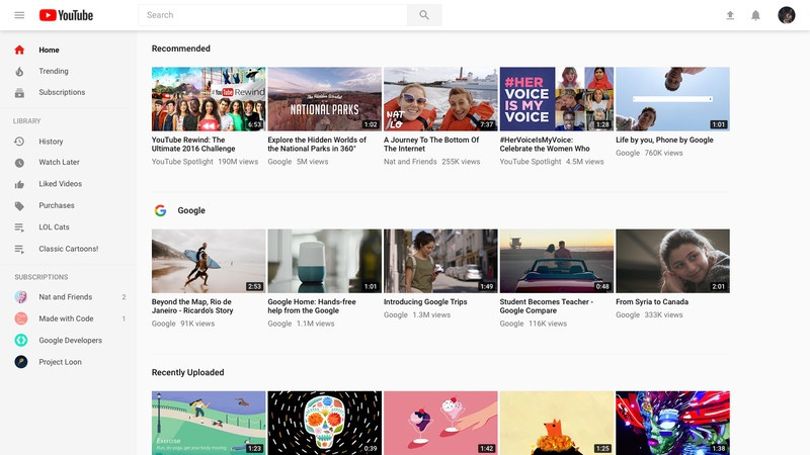The image size is (810, 455).
Task: Go to Subscriptions in the sidebar
Action: 61,92
